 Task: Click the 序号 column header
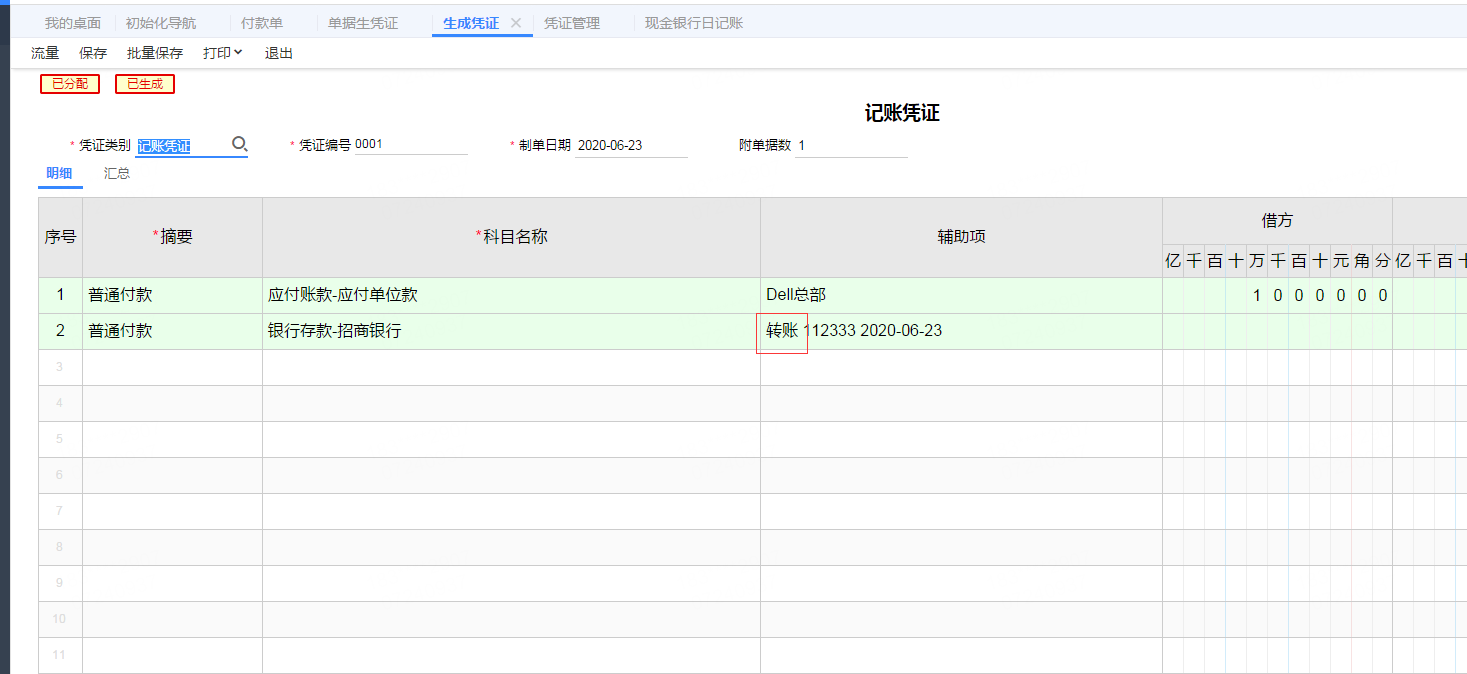[x=60, y=237]
